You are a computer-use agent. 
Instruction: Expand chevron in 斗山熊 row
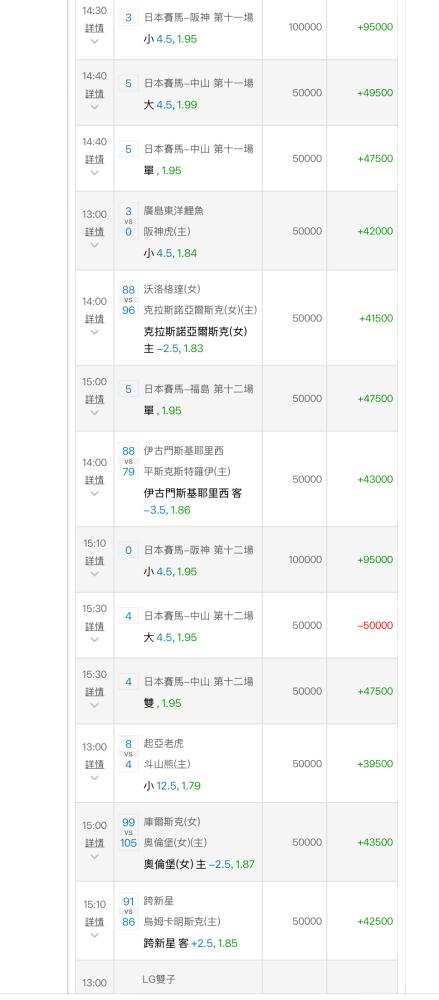(x=94, y=778)
